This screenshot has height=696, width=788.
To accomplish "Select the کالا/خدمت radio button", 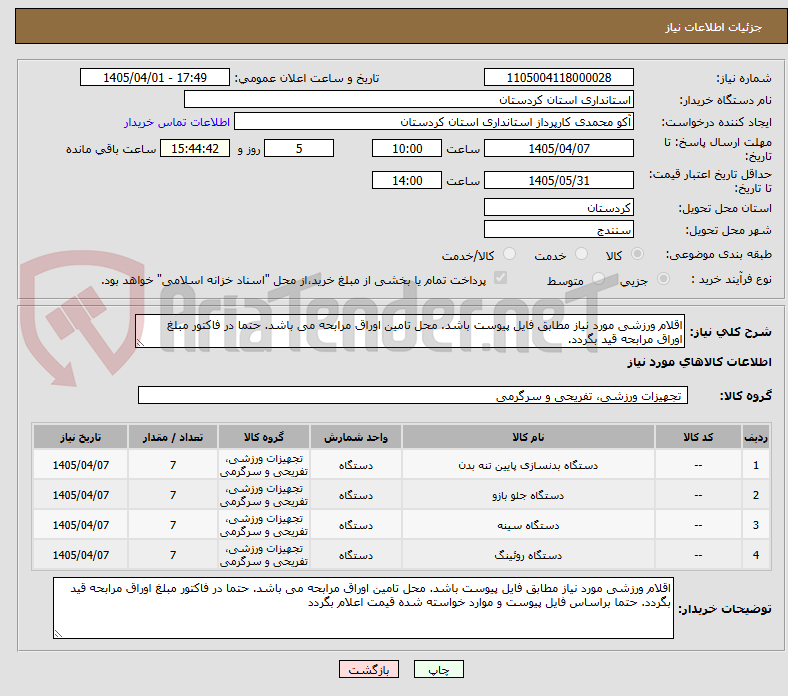I will pos(510,254).
